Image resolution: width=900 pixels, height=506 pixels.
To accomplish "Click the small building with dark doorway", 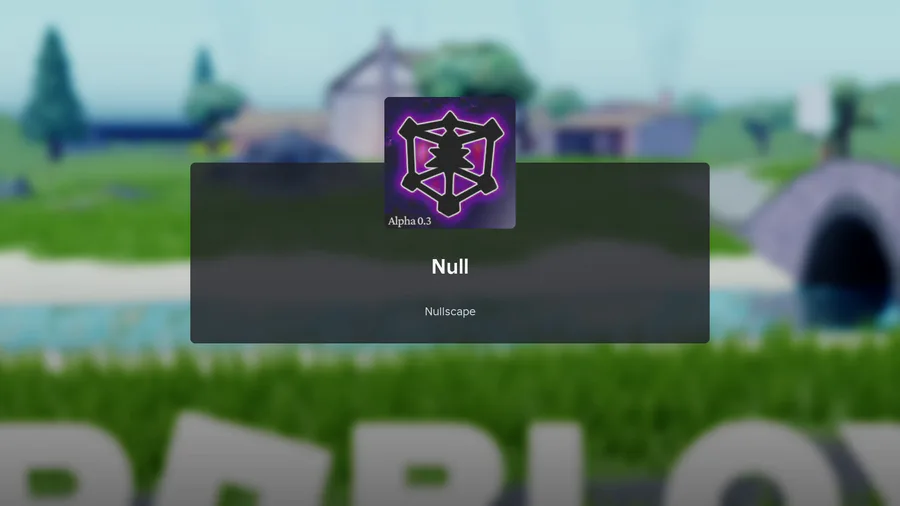I will (x=597, y=135).
